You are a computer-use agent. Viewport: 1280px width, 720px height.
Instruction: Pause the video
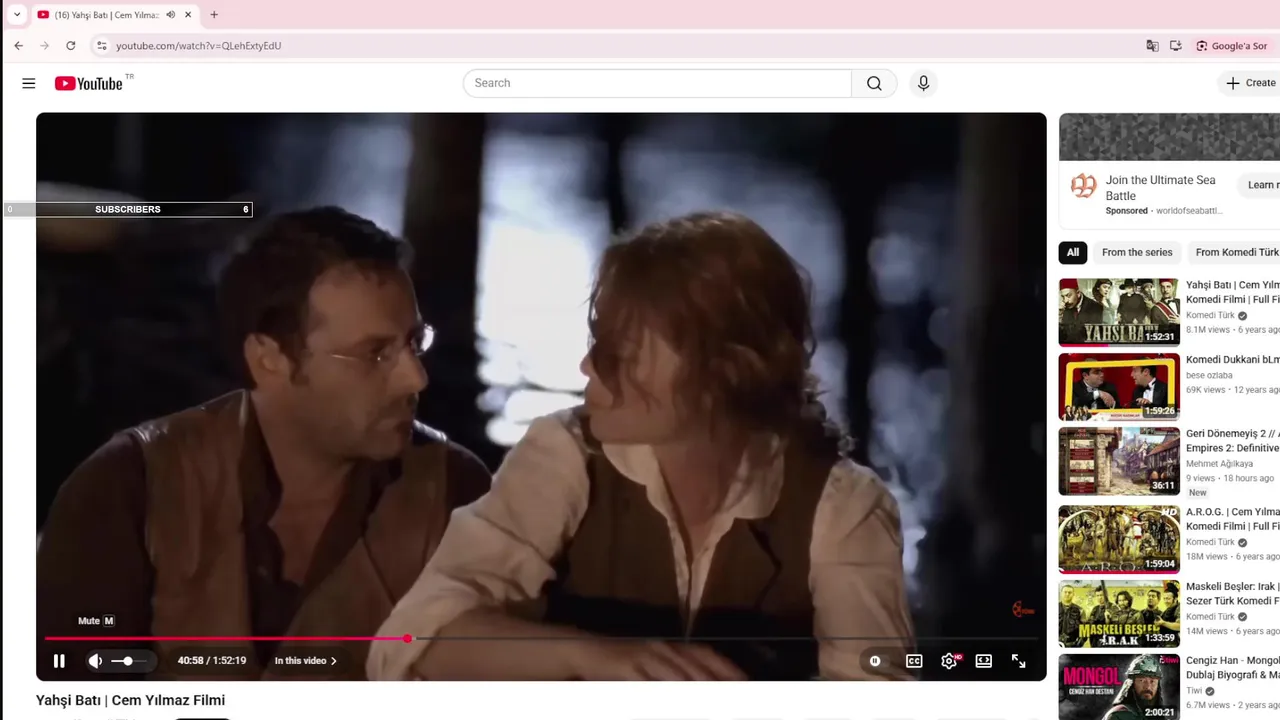59,661
